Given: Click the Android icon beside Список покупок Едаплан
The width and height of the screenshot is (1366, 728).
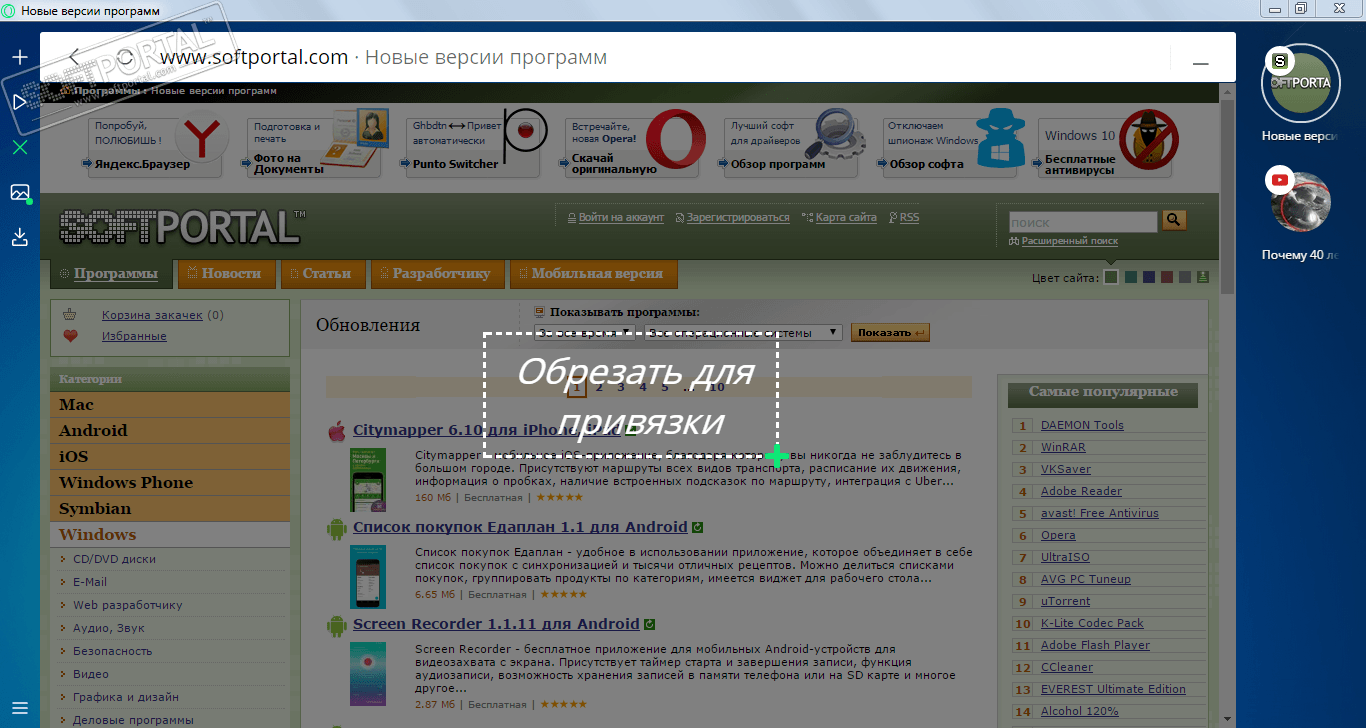Looking at the screenshot, I should click(x=336, y=529).
